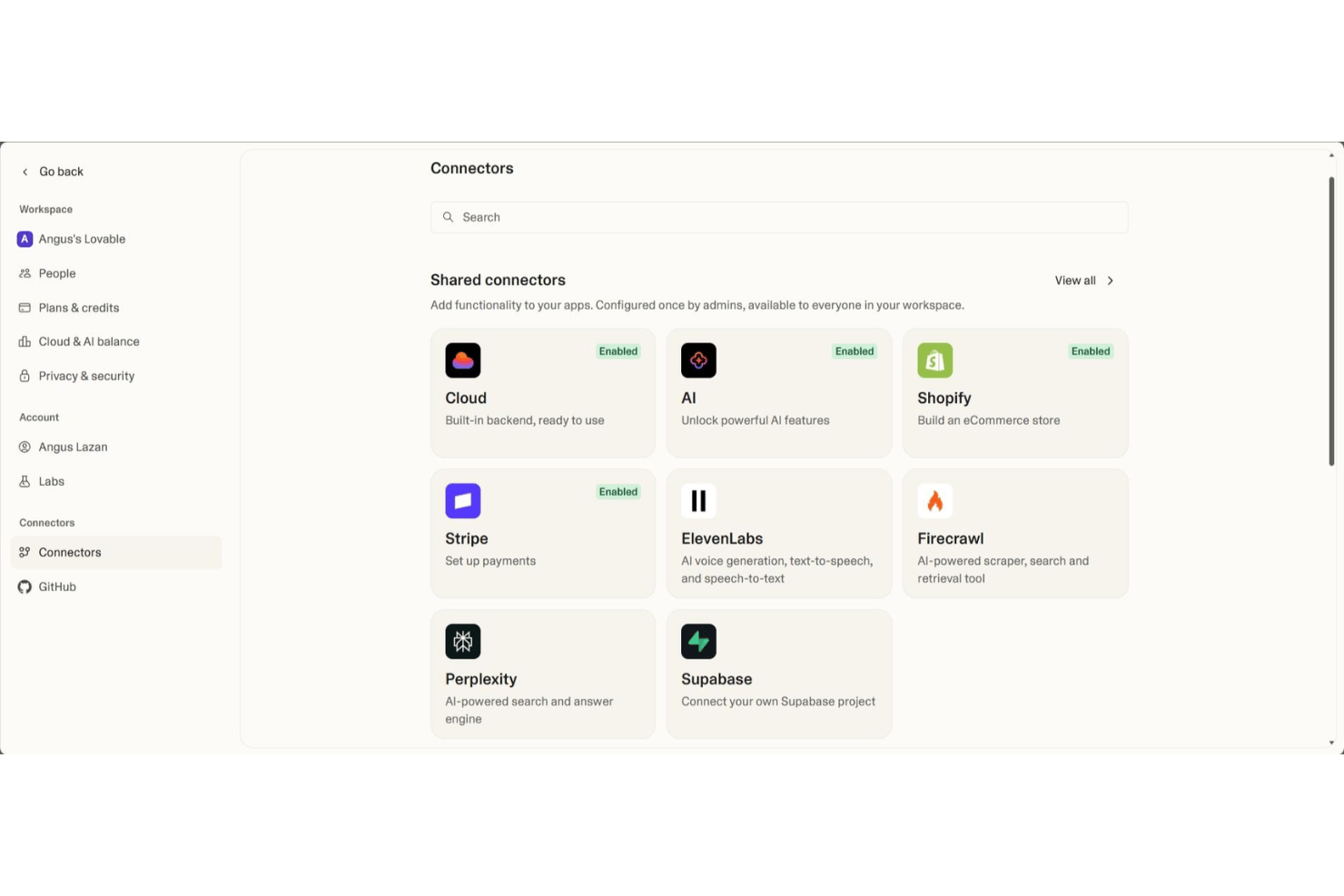Open the Firecrawl connector card title
Image resolution: width=1344 pixels, height=896 pixels.
tap(951, 538)
